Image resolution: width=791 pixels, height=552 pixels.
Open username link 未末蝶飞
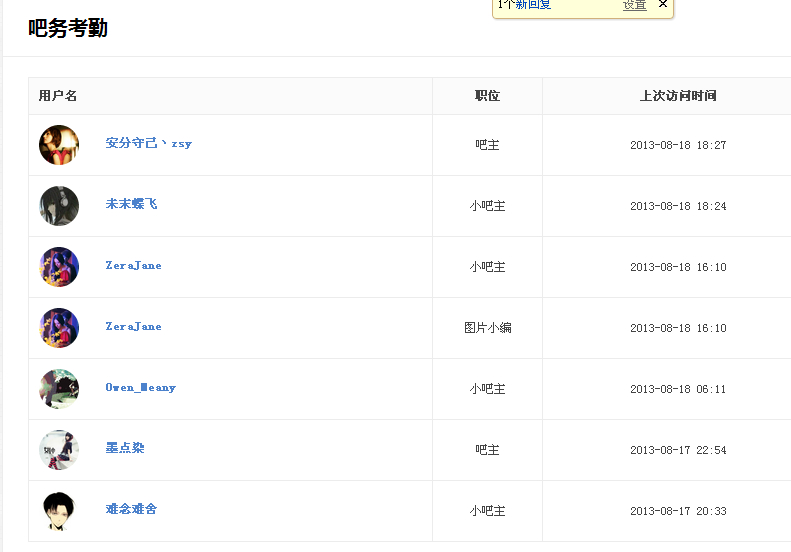131,204
